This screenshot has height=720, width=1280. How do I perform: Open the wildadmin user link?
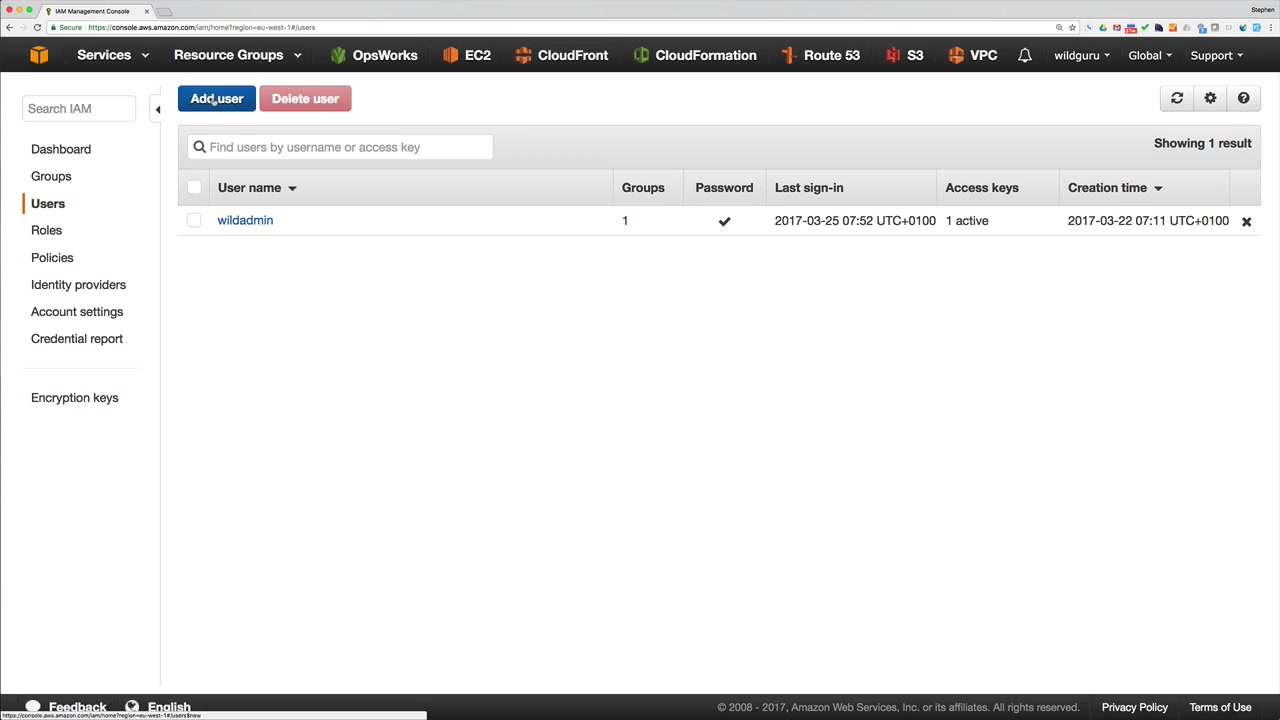(x=245, y=220)
